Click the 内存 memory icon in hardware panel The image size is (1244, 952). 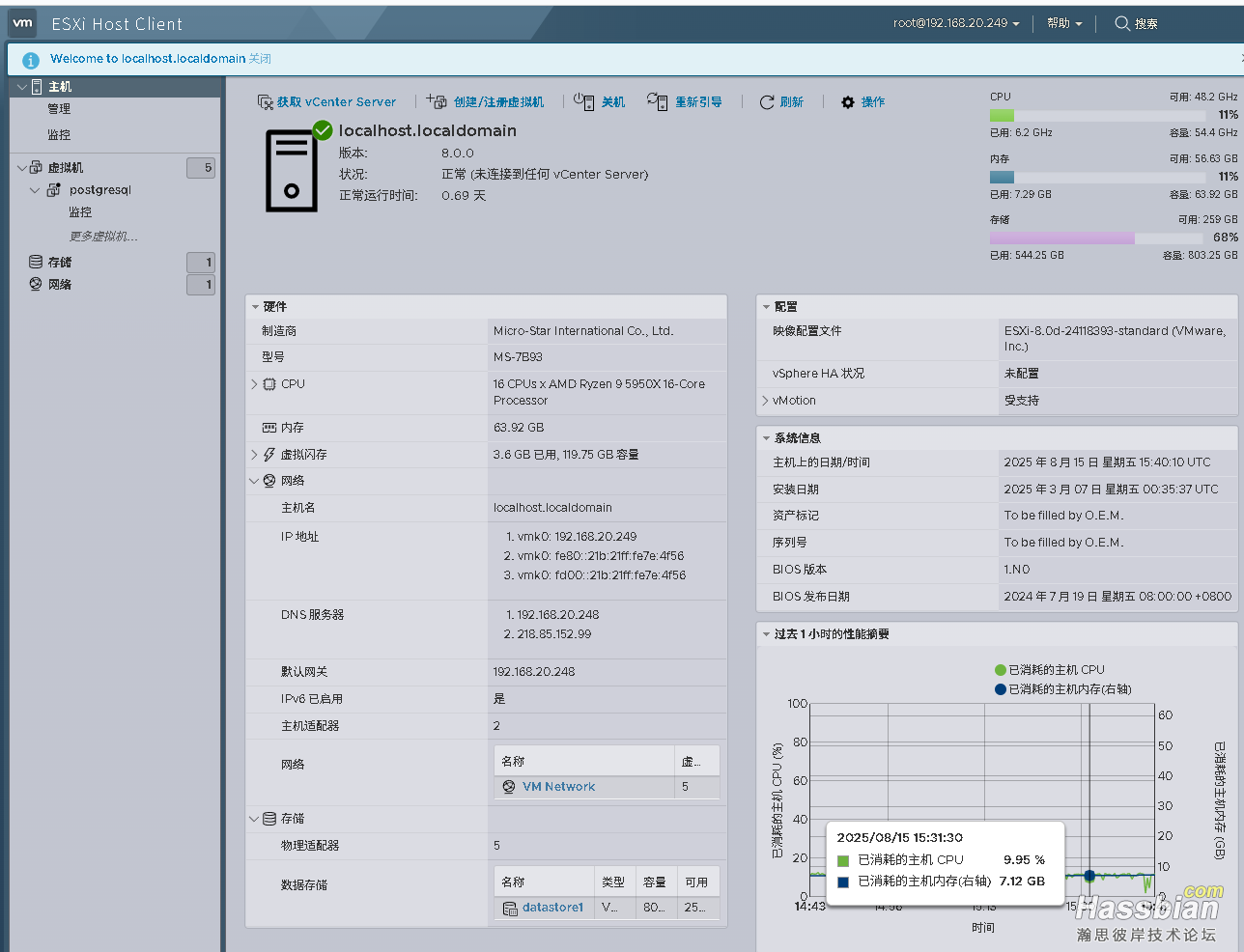269,428
